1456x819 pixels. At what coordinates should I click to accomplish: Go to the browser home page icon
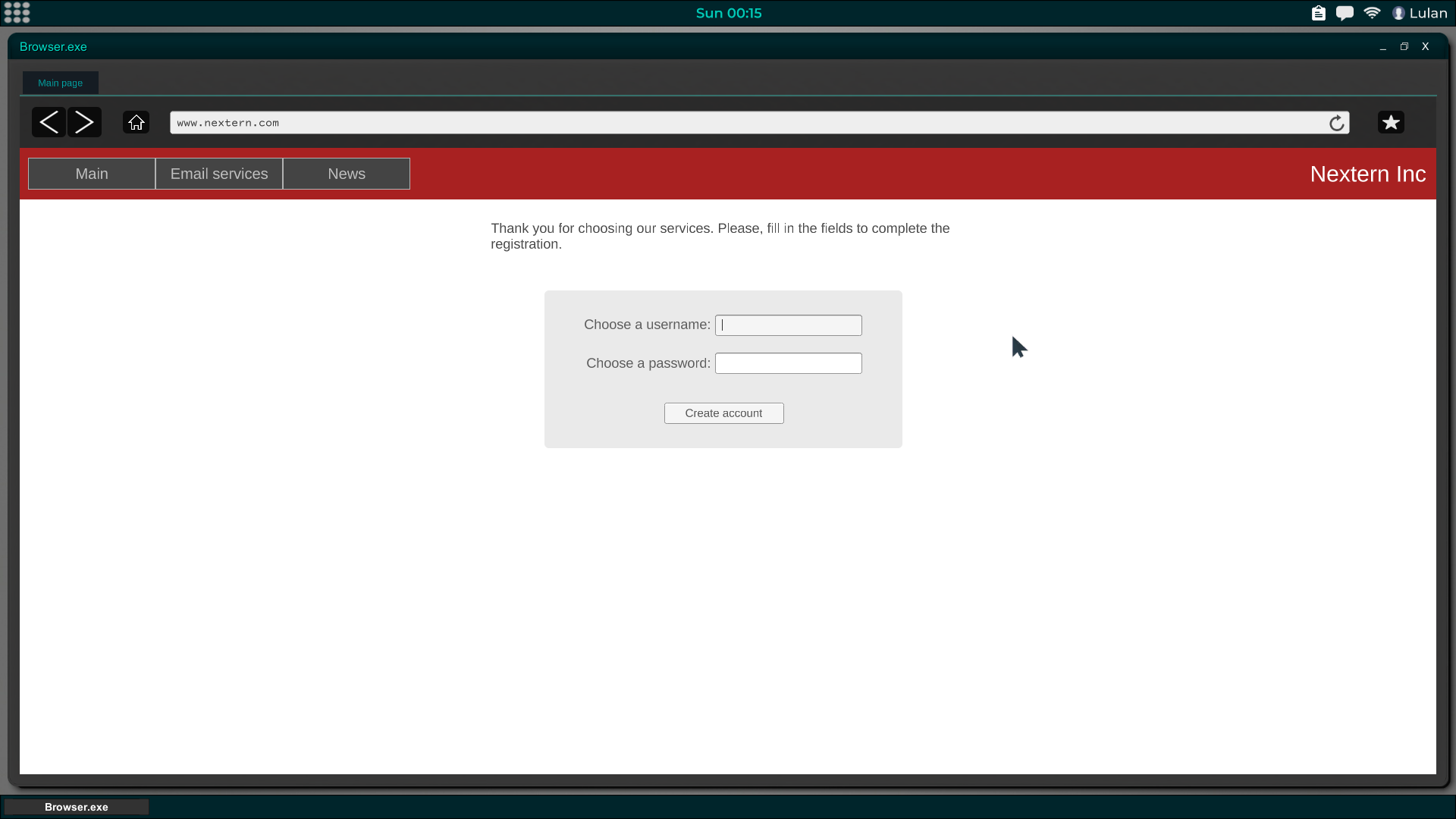coord(136,122)
